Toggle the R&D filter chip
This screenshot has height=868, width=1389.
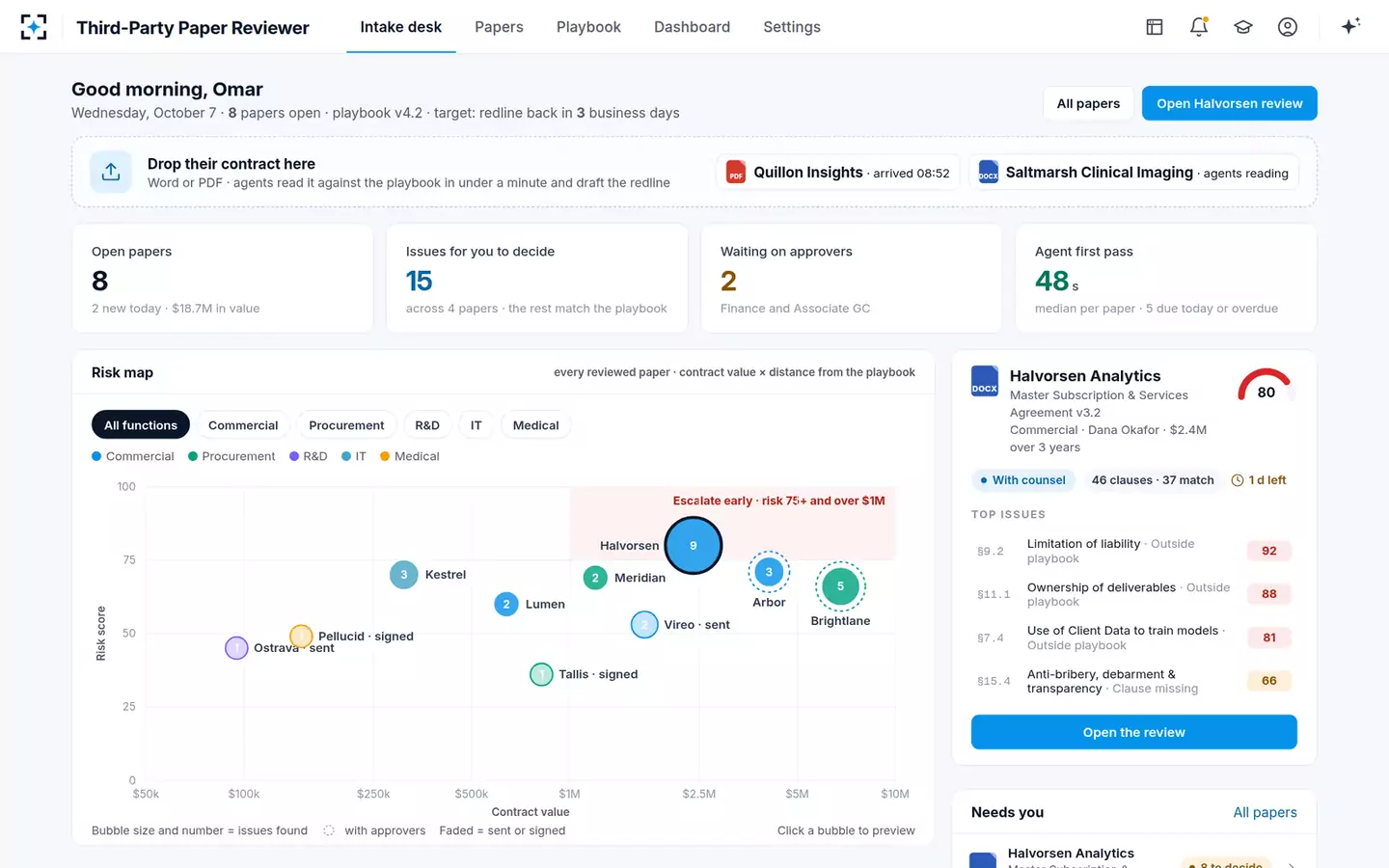[427, 425]
